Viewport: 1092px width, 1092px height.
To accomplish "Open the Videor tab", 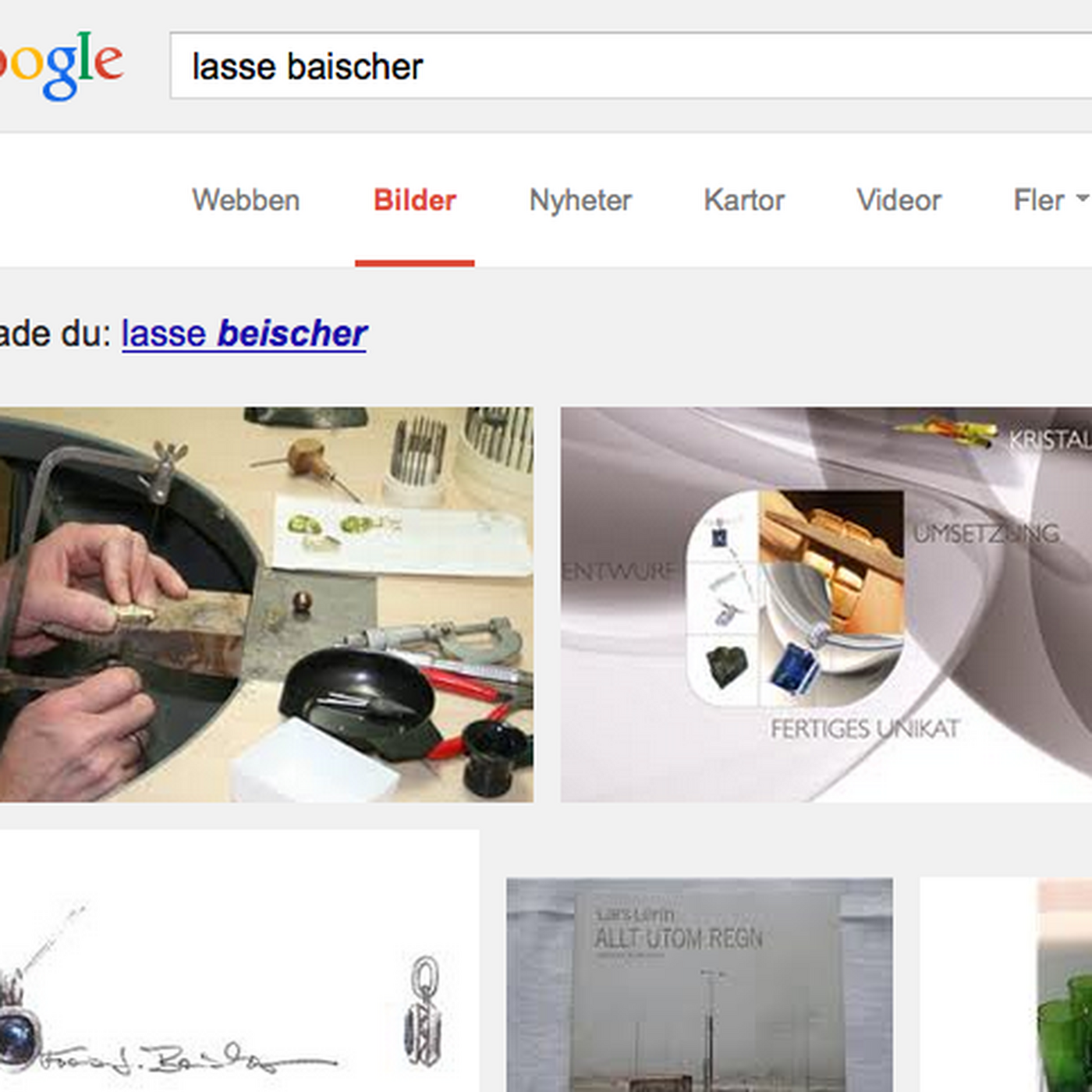I will coord(899,200).
